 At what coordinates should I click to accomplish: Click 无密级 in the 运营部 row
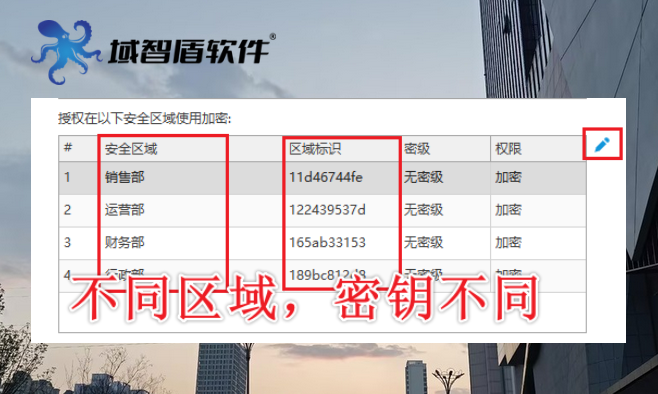coord(423,210)
